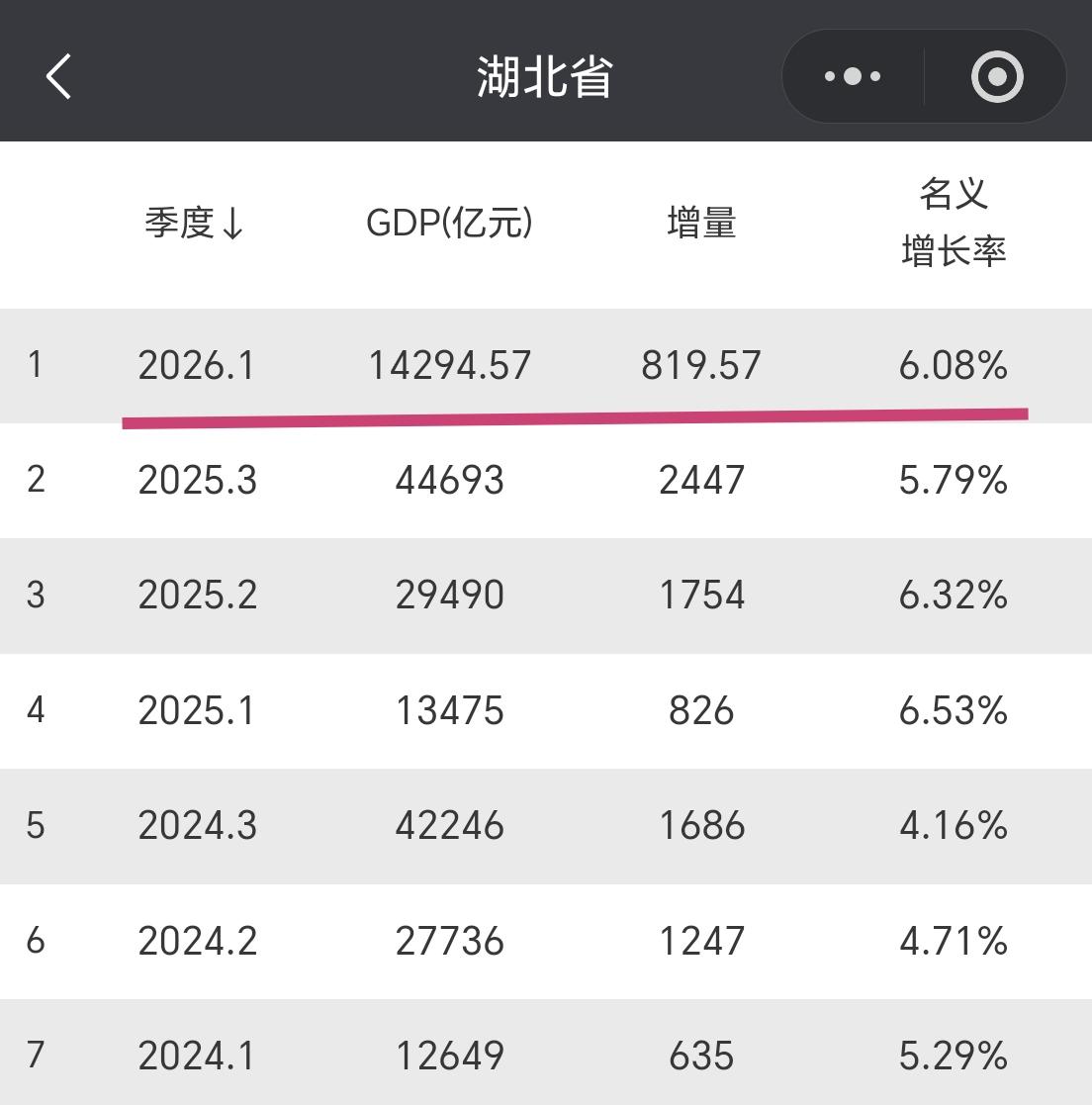Image resolution: width=1092 pixels, height=1105 pixels.
Task: Sort by the 增量 column header
Action: [702, 224]
